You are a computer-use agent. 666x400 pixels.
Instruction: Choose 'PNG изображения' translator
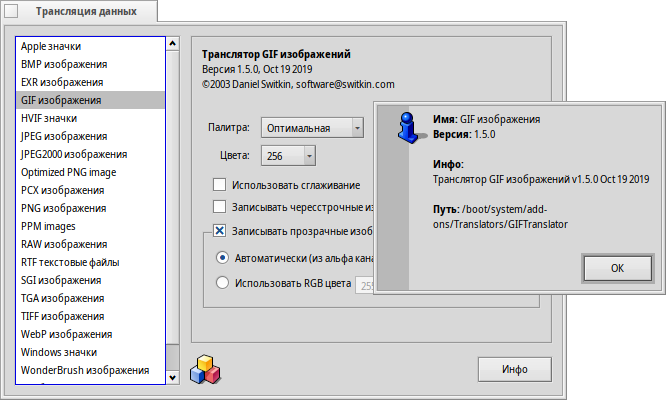point(63,208)
